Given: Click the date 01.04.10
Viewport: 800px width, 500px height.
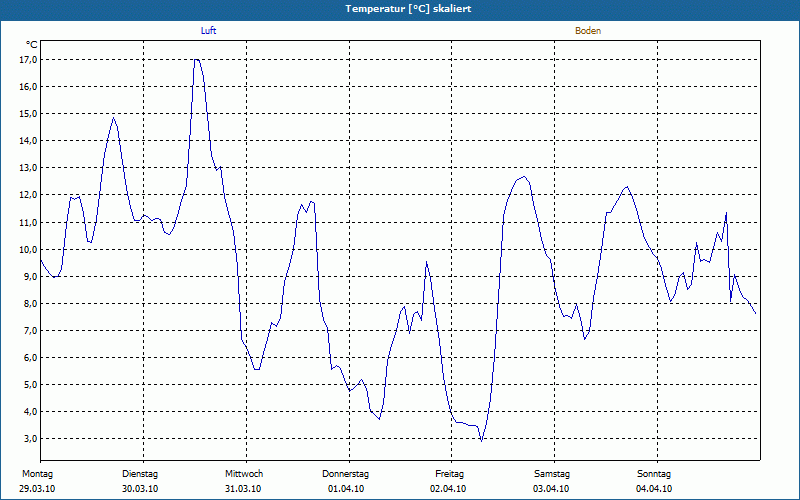Looking at the screenshot, I should (x=346, y=489).
